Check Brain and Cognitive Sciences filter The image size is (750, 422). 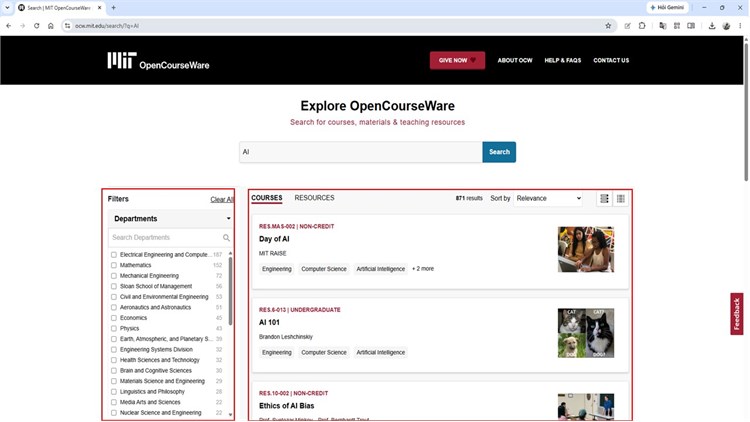click(114, 371)
